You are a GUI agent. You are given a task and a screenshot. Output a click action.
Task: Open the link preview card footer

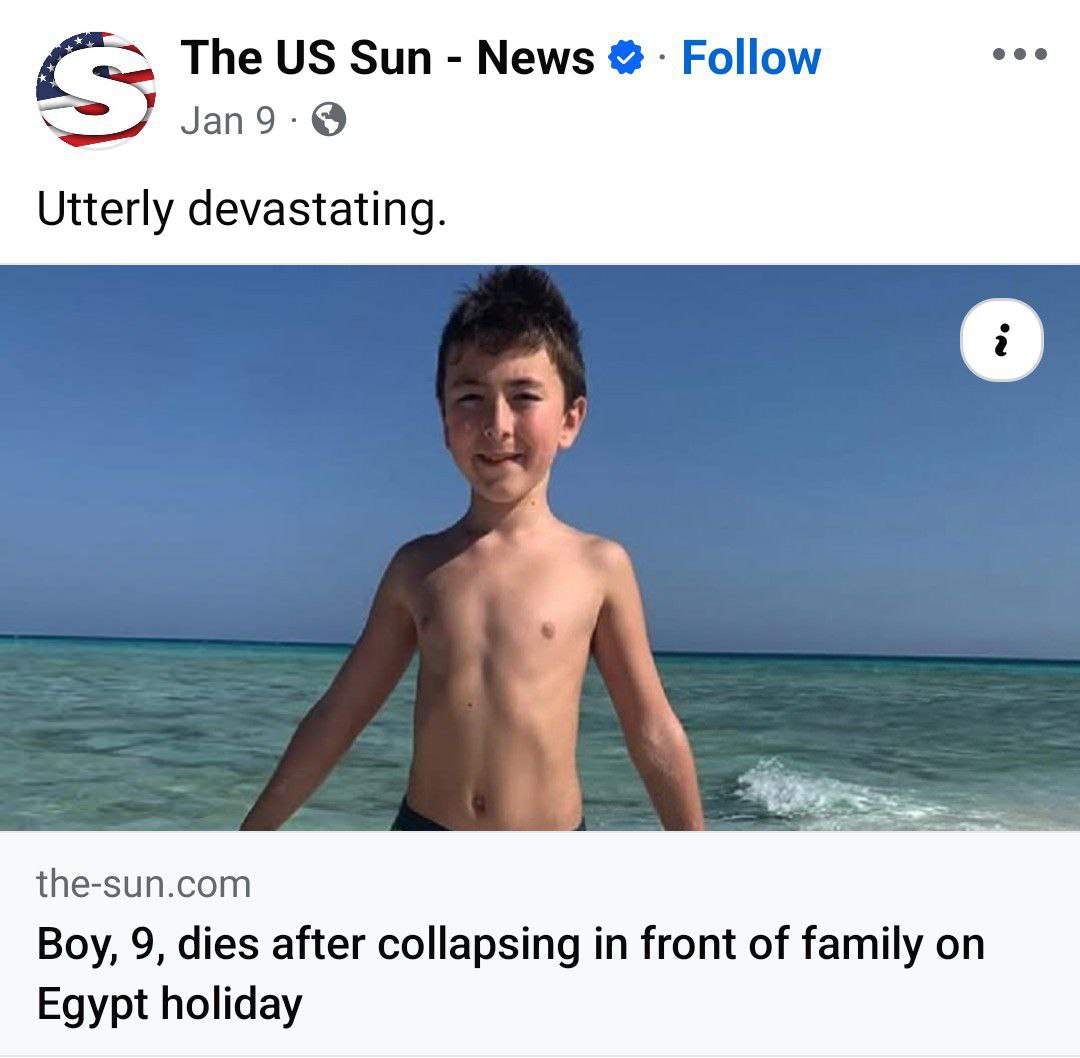540,942
